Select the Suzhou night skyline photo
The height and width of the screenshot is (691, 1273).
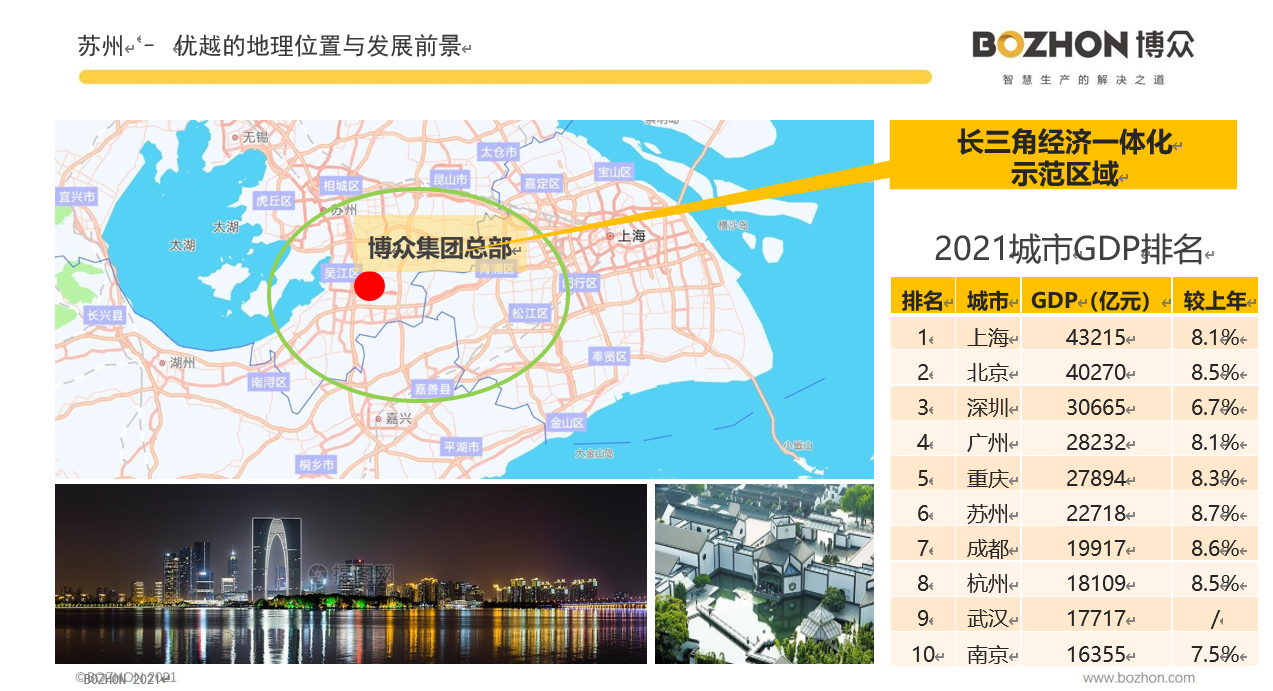pyautogui.click(x=350, y=574)
